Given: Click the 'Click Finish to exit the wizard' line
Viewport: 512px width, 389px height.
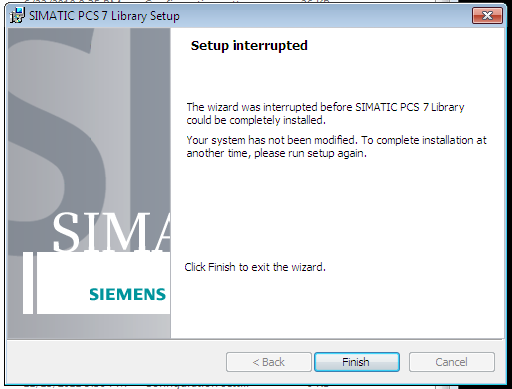Looking at the screenshot, I should coord(255,267).
